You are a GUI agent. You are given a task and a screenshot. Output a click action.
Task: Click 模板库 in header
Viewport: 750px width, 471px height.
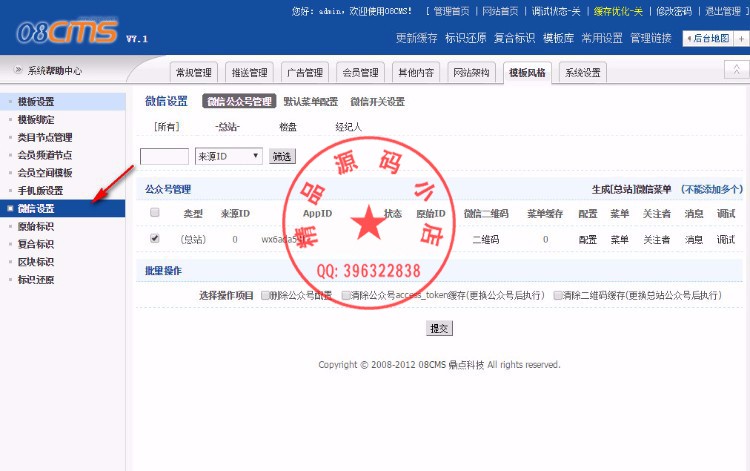tap(558, 38)
